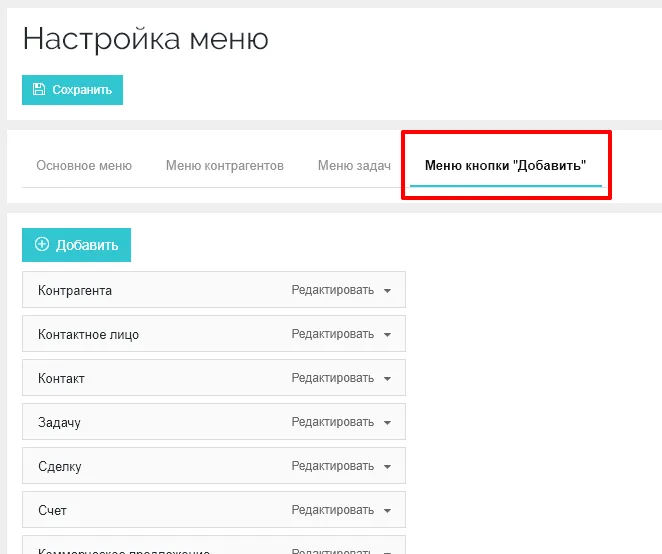The image size is (662, 554).
Task: Expand the dropdown arrow for Контрагента
Action: click(387, 291)
